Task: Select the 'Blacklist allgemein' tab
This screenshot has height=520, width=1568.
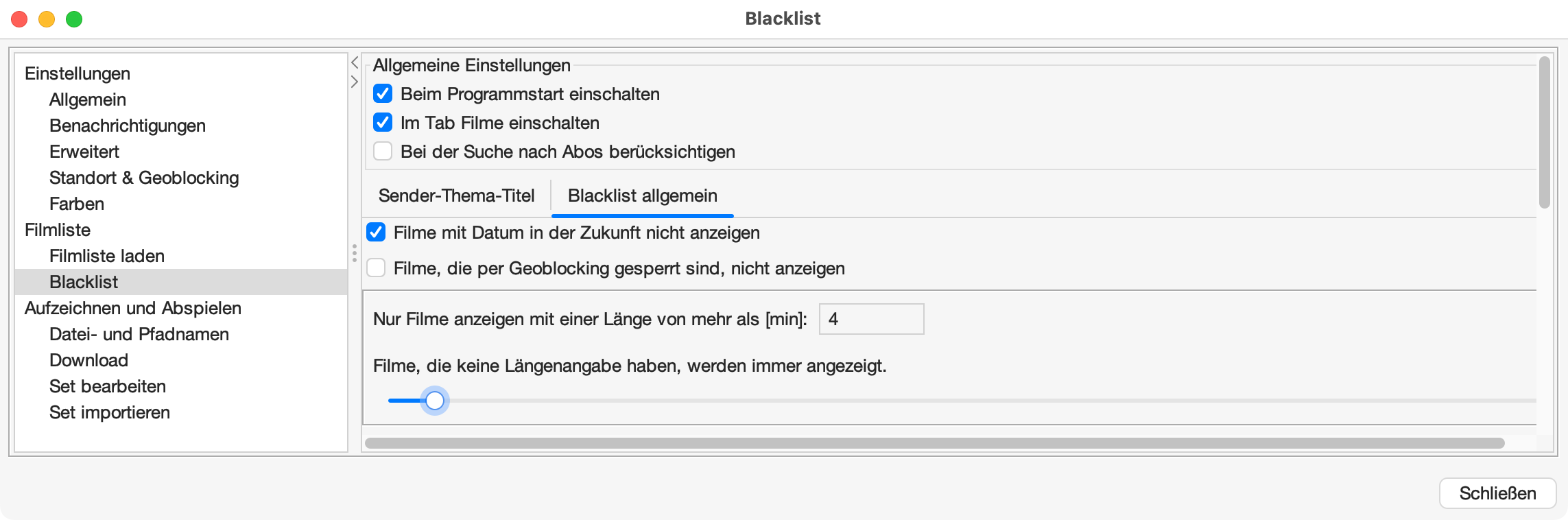Action: coord(642,196)
